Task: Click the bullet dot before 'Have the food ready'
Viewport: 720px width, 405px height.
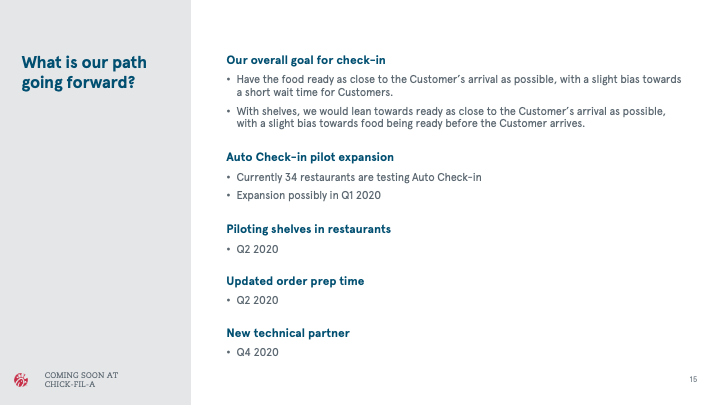Action: point(229,78)
